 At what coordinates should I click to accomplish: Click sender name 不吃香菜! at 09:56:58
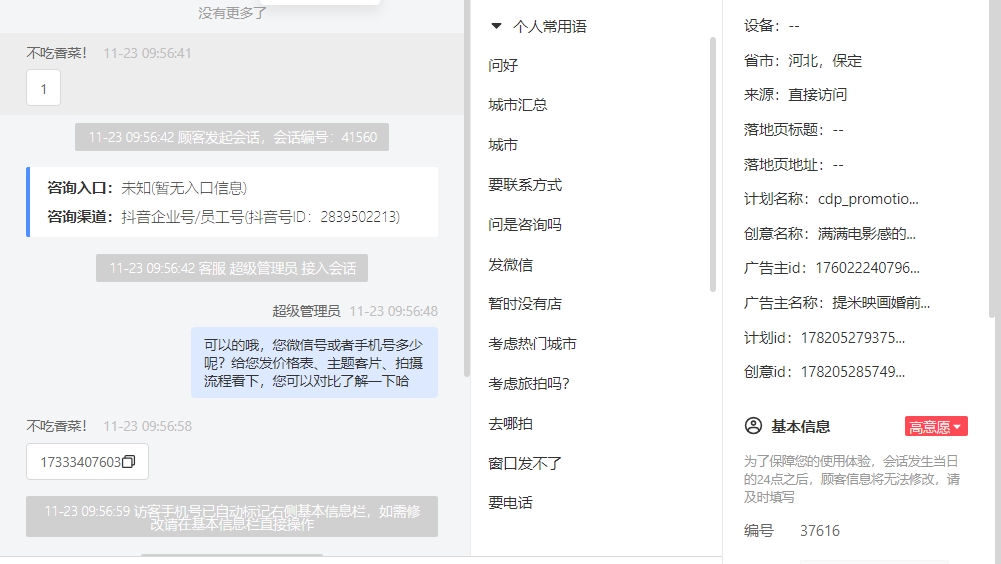57,426
